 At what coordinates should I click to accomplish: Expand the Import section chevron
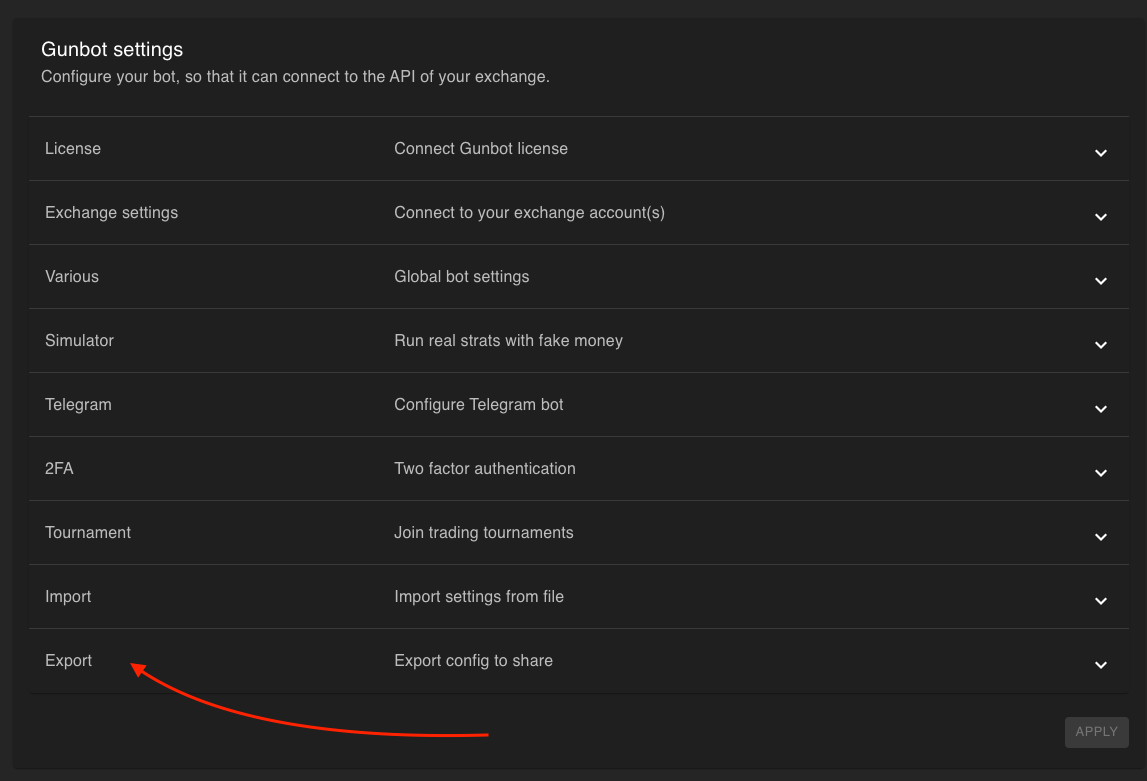coord(1100,601)
